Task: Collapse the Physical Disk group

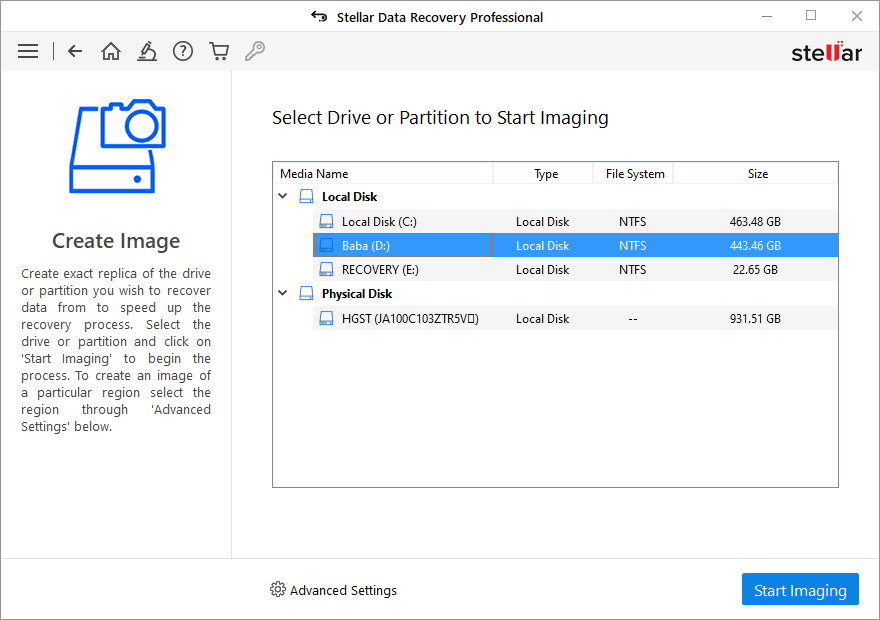Action: [283, 293]
